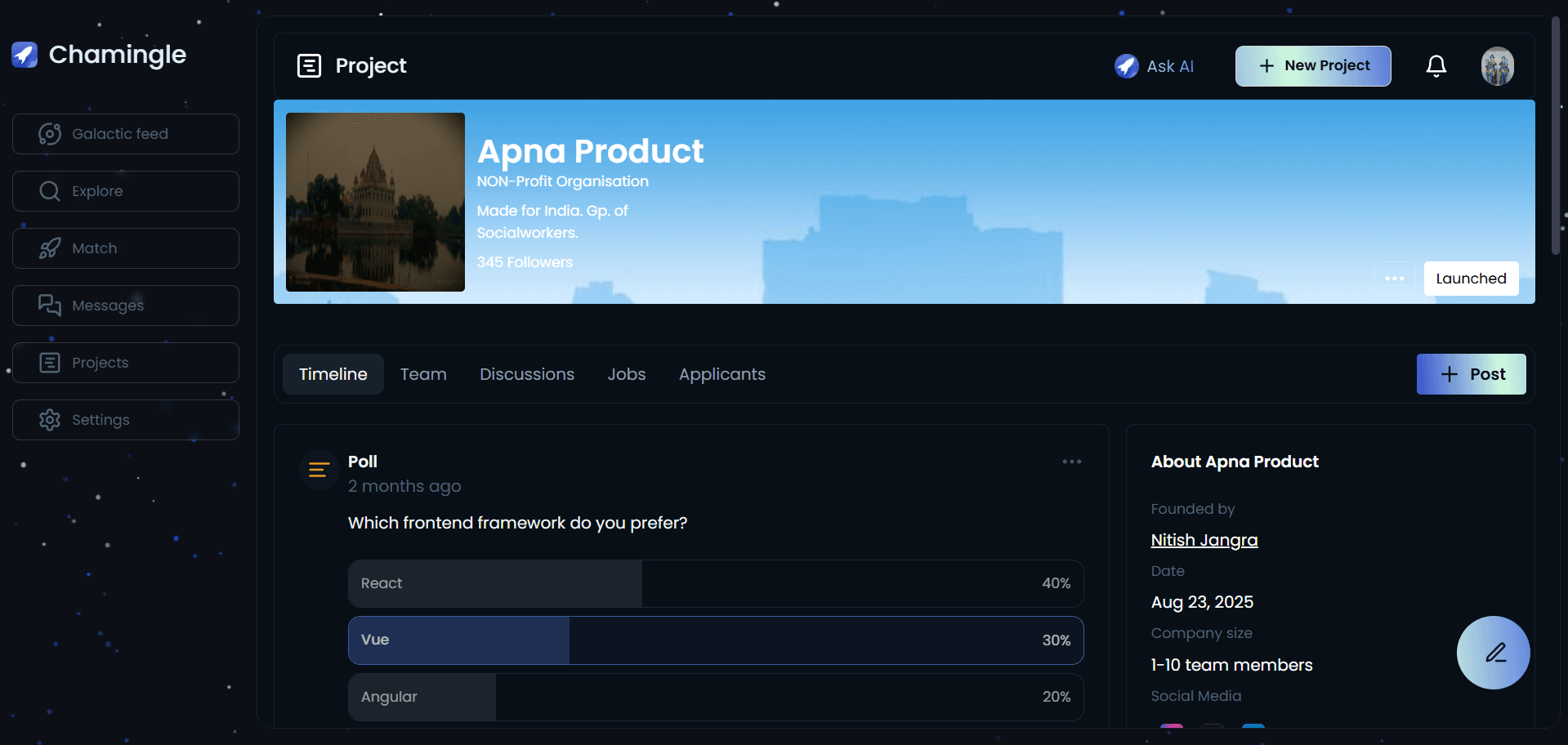Check notifications via the bell icon
This screenshot has height=745, width=1568.
coord(1436,66)
